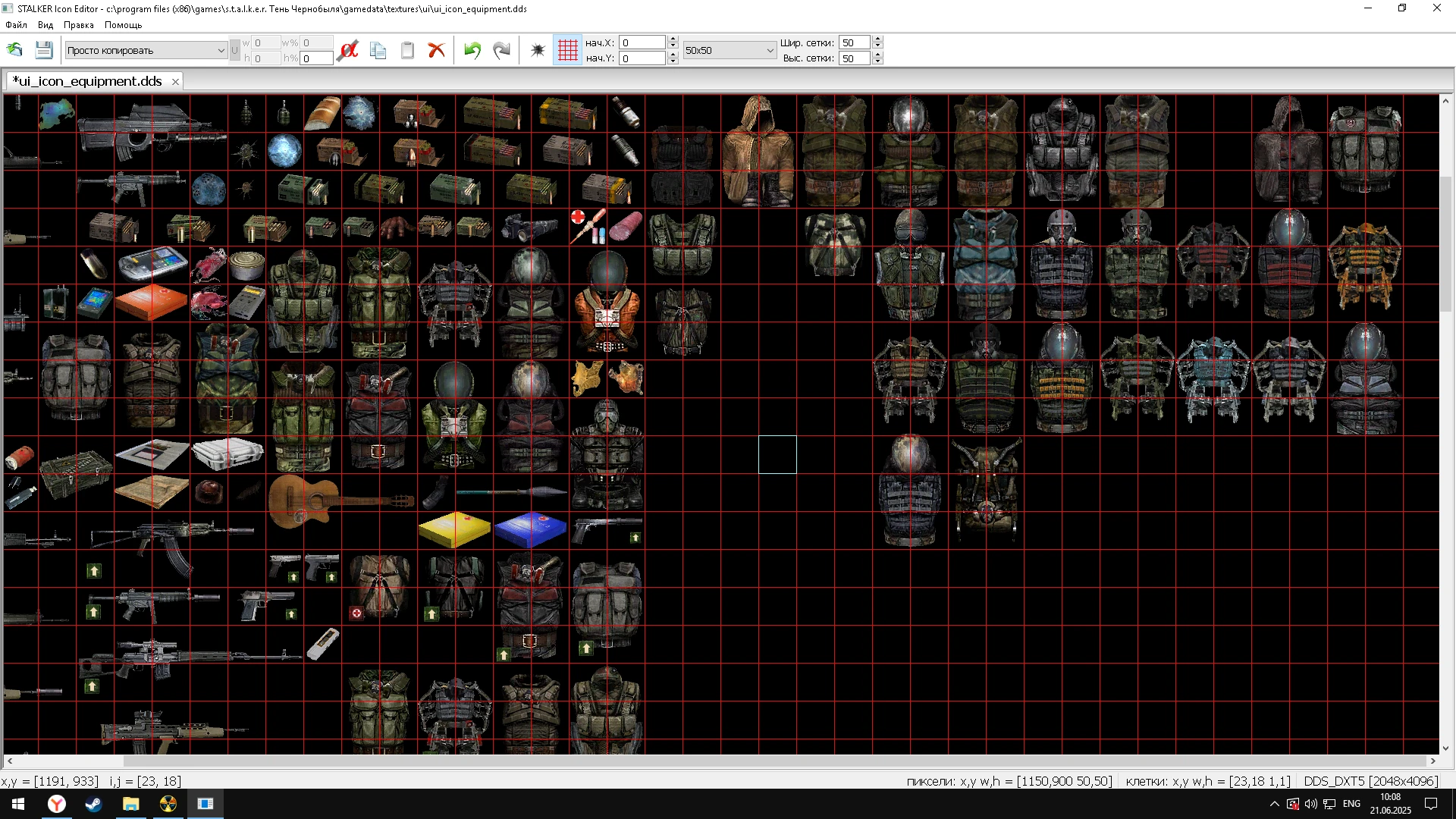Toggle the red grid display button
Viewport: 1456px width, 819px height.
(x=567, y=50)
